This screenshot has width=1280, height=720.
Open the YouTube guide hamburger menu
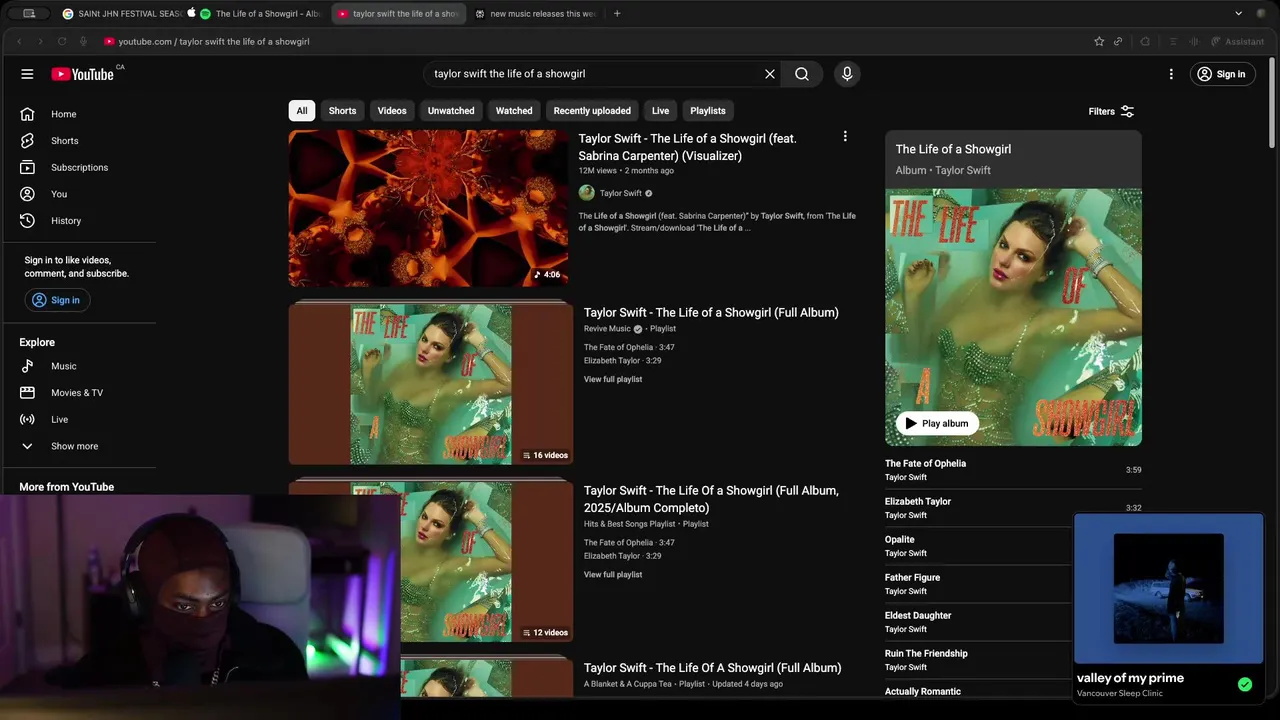tap(27, 74)
